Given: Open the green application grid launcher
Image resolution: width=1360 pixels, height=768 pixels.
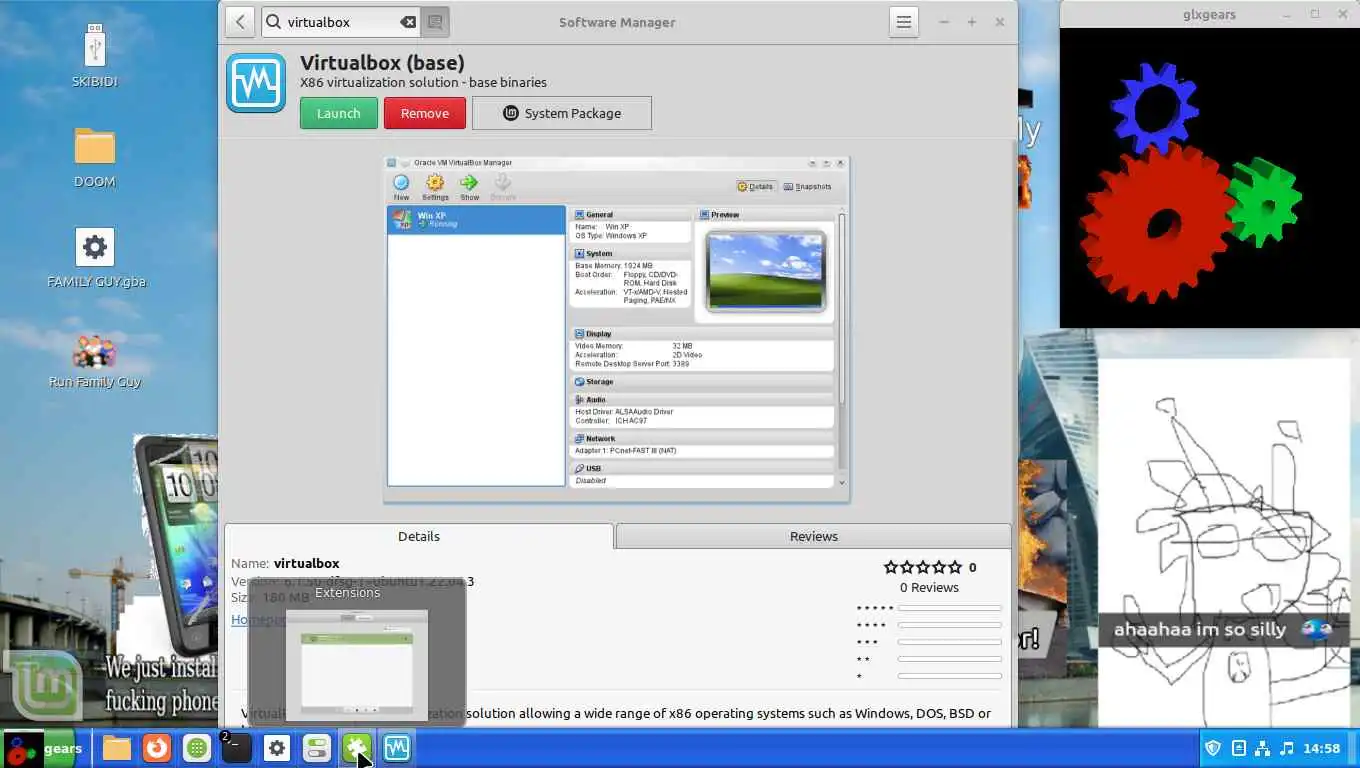Looking at the screenshot, I should pyautogui.click(x=197, y=748).
